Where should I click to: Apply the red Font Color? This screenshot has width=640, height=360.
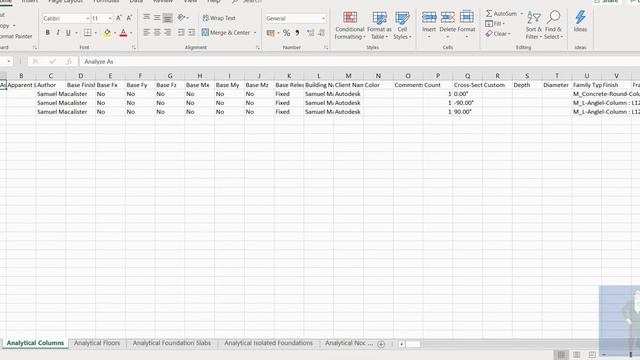(123, 33)
